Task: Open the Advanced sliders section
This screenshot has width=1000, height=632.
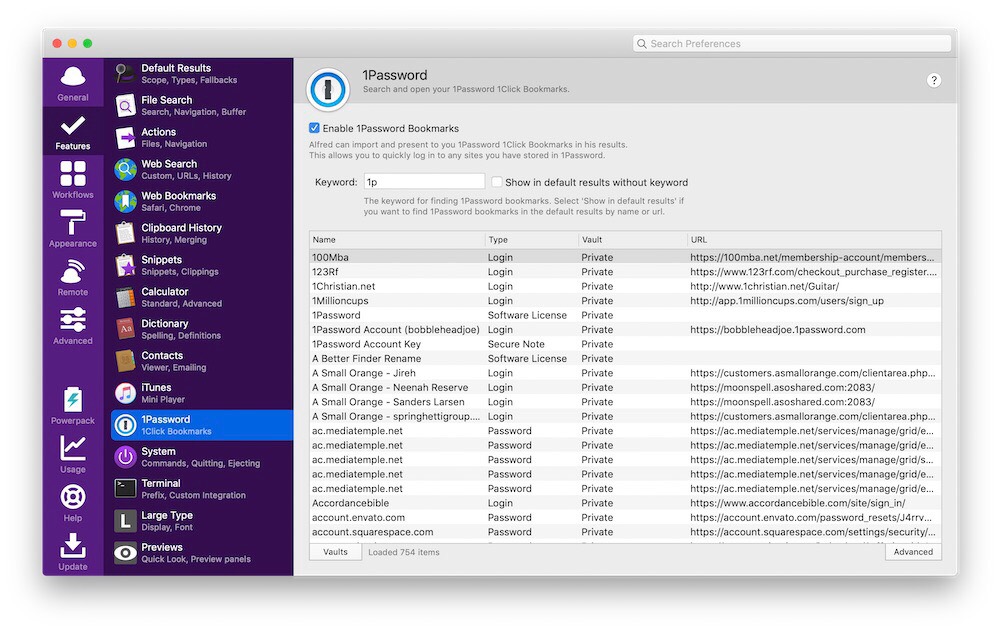Action: (x=73, y=326)
